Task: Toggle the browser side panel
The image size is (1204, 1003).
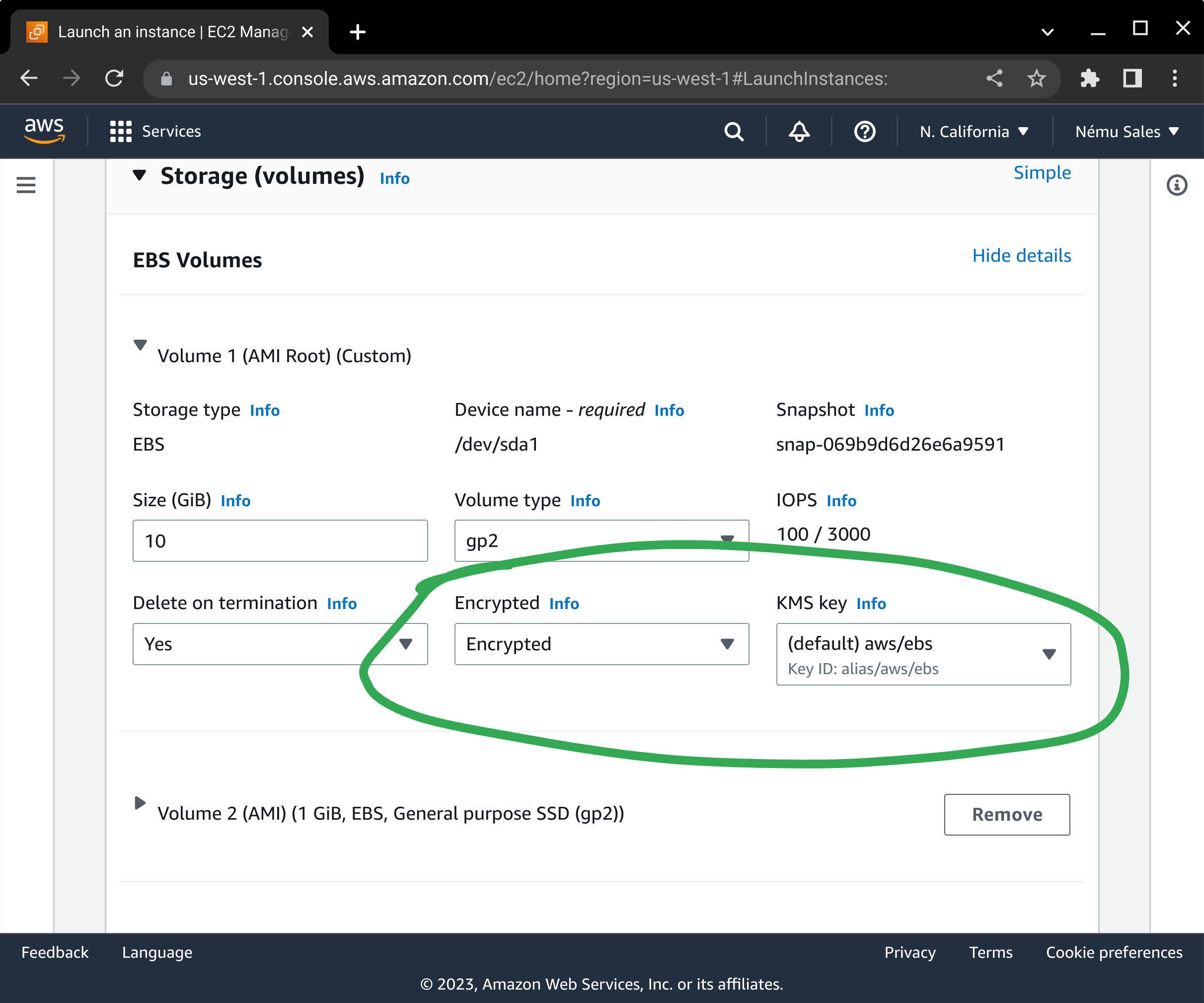Action: click(x=1132, y=78)
